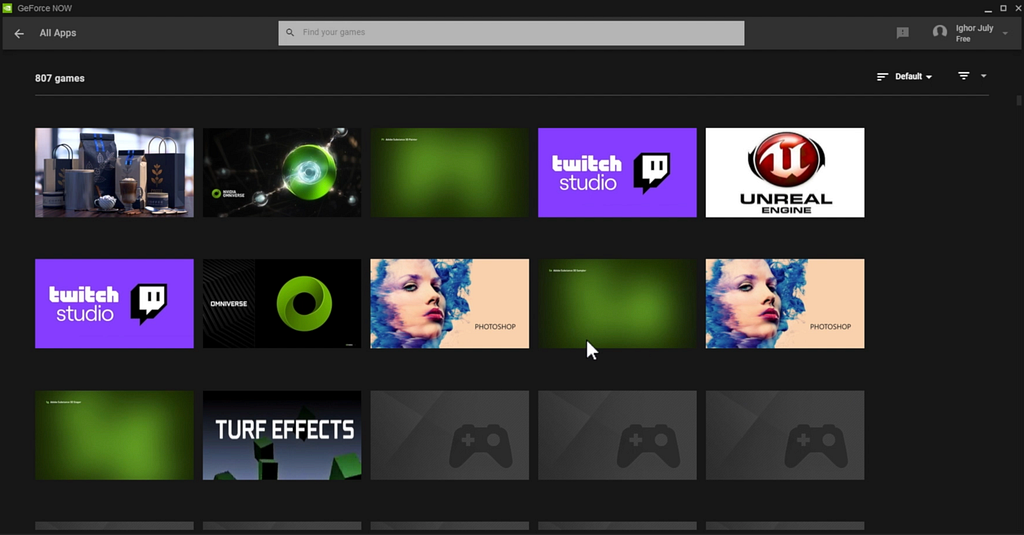The image size is (1024, 535).
Task: Open the Twitch Studio tile below the coffee bags
Action: pyautogui.click(x=114, y=304)
